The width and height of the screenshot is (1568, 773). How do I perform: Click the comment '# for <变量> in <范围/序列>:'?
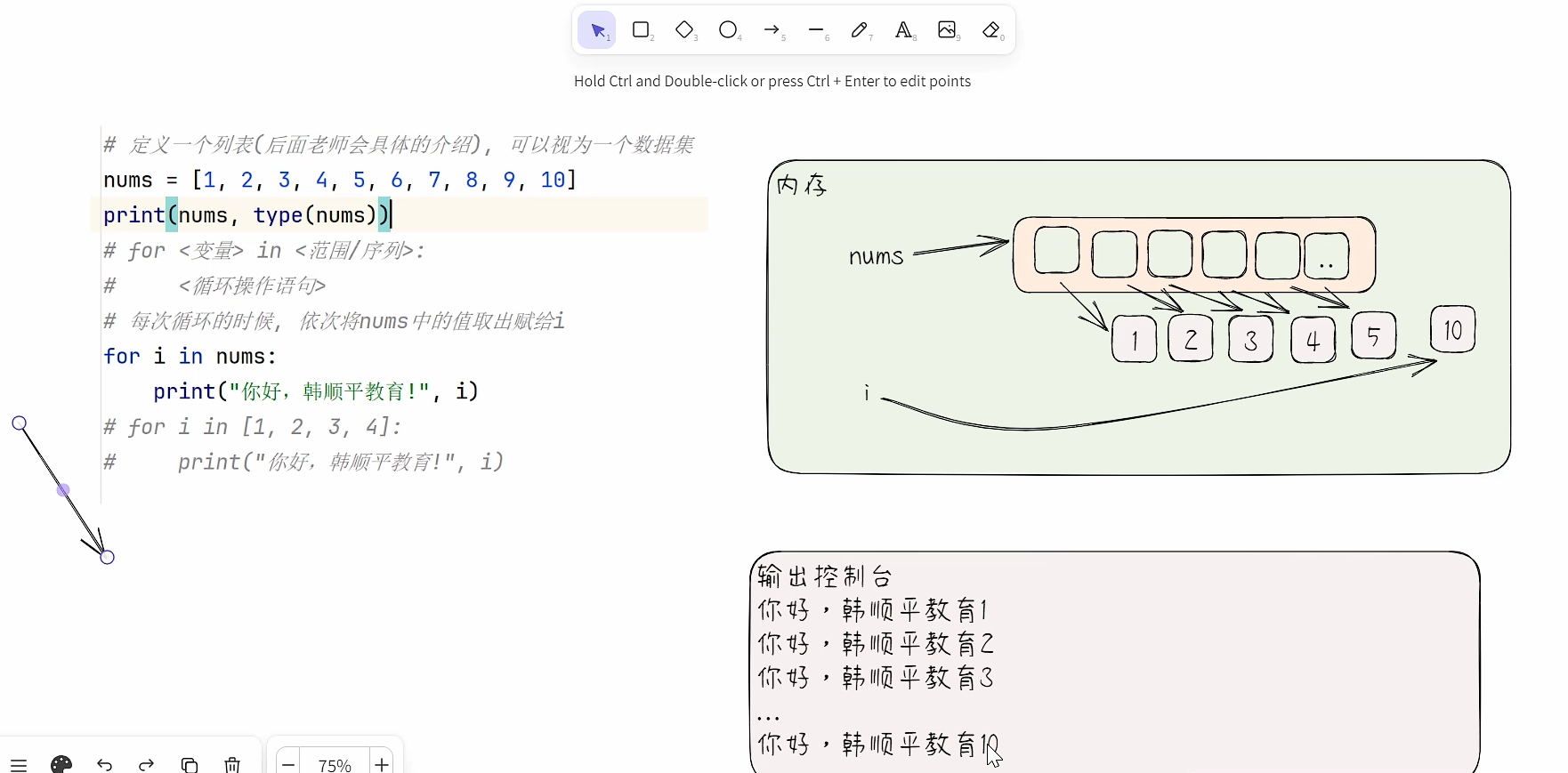tap(263, 251)
